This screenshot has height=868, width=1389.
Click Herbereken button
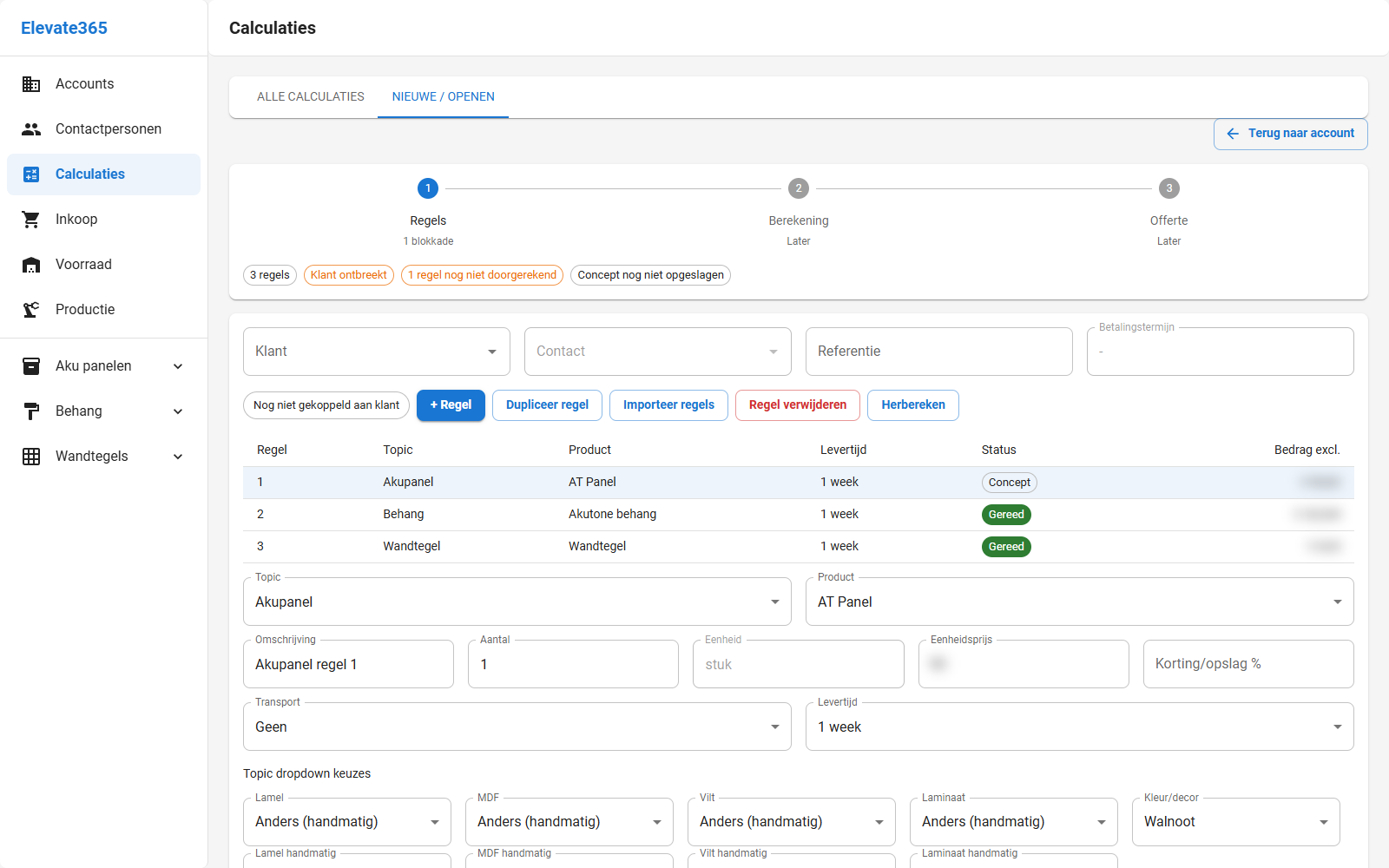(x=913, y=405)
